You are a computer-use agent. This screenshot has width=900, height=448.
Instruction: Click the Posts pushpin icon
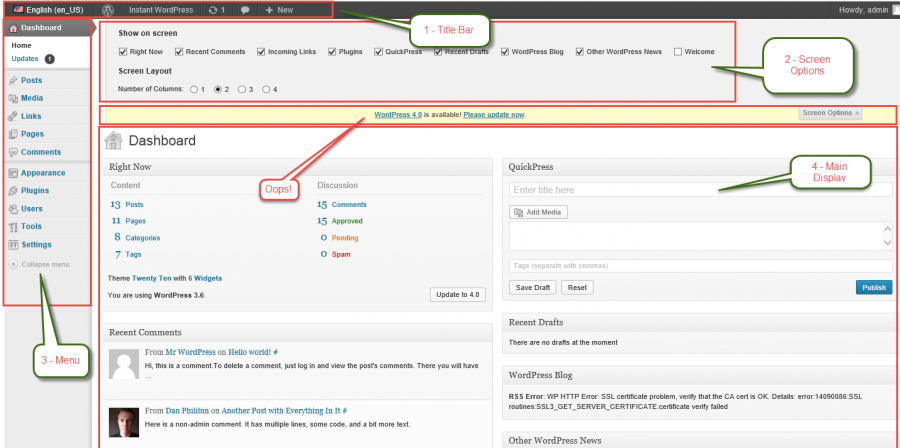(x=13, y=81)
